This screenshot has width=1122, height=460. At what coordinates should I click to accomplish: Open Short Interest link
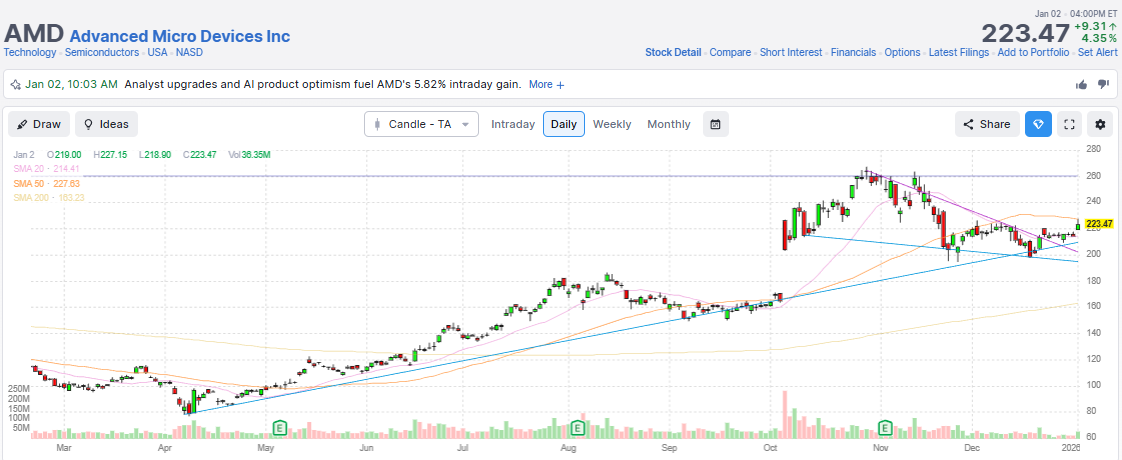tap(791, 52)
